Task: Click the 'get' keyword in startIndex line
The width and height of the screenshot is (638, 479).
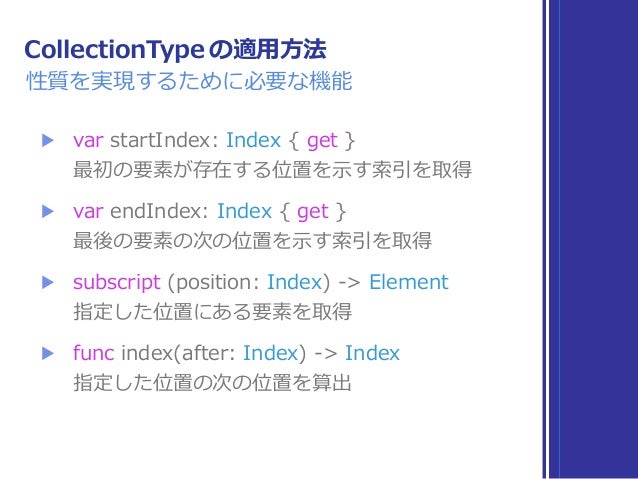Action: point(322,142)
